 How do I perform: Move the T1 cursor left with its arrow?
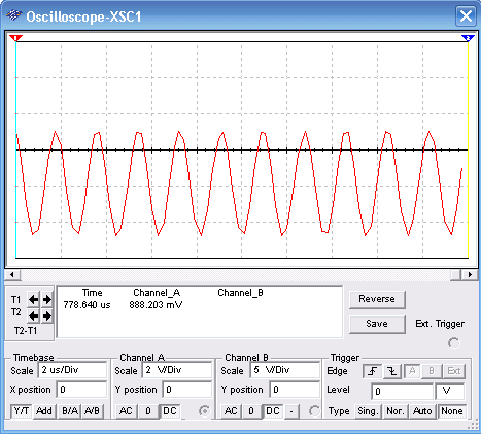click(x=33, y=299)
